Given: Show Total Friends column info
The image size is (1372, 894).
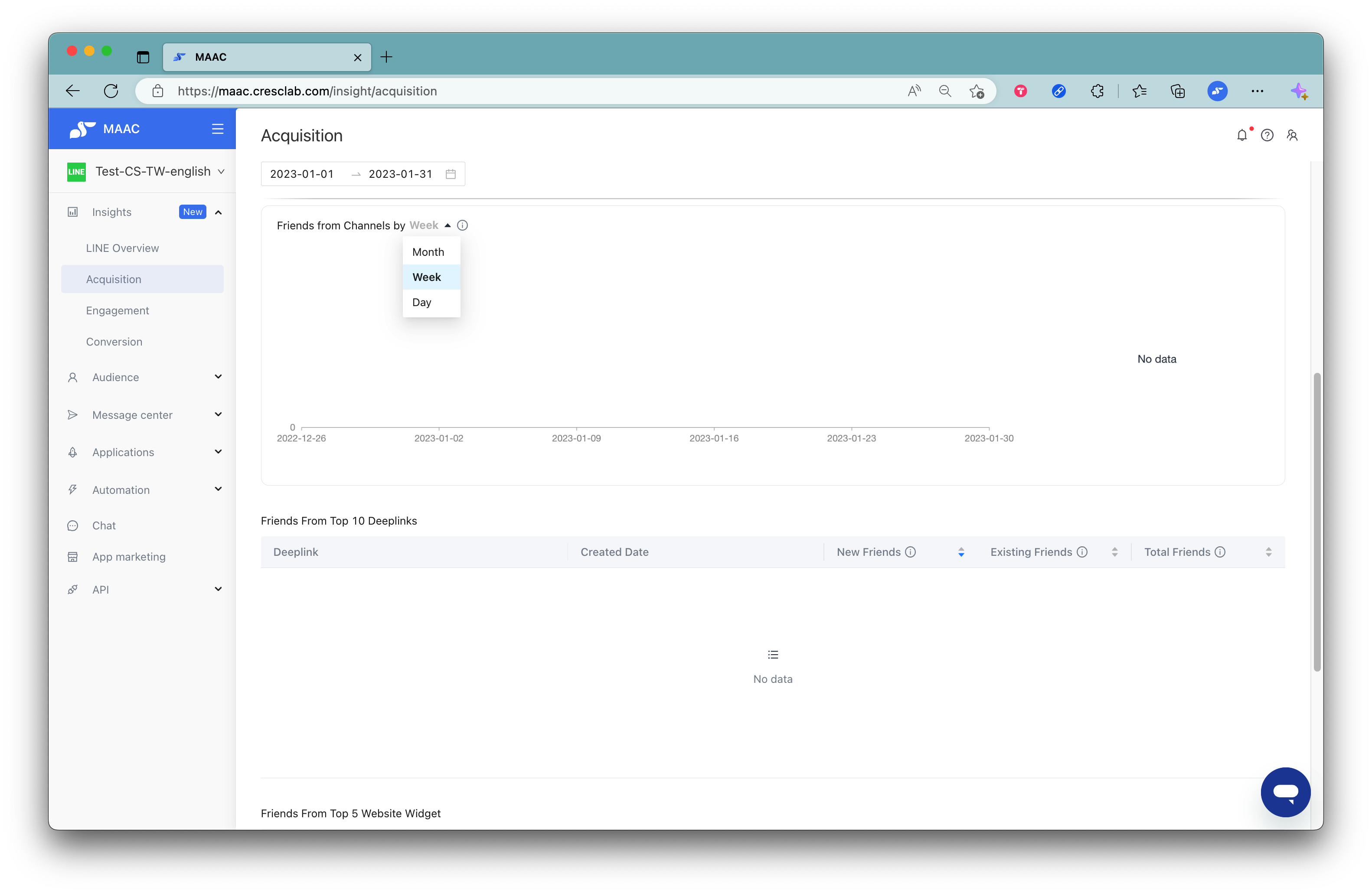Looking at the screenshot, I should tap(1220, 552).
